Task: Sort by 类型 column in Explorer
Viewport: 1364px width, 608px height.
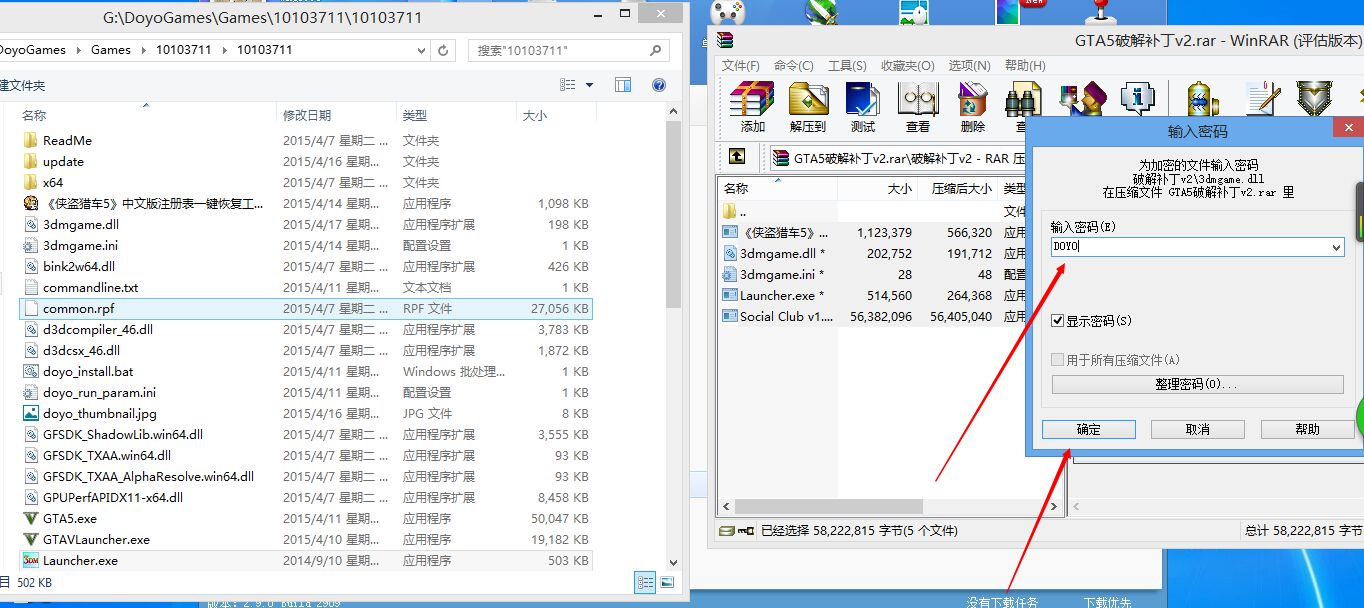Action: pos(415,116)
